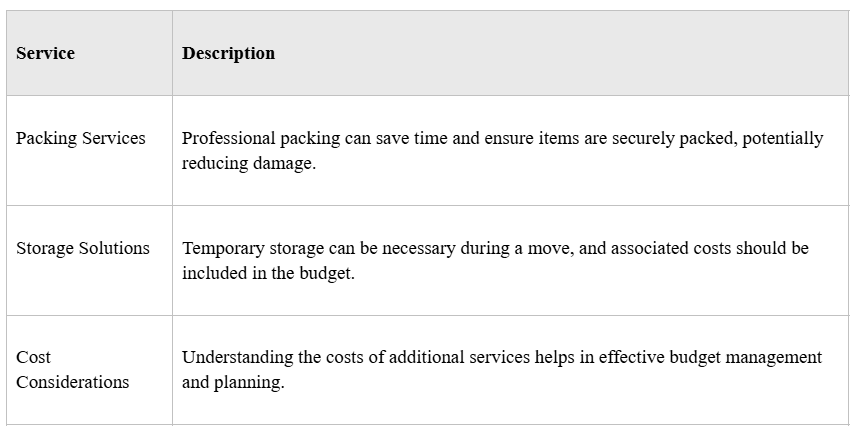Click the phrase 'reducing damage.'
This screenshot has width=856, height=432.
click(248, 163)
